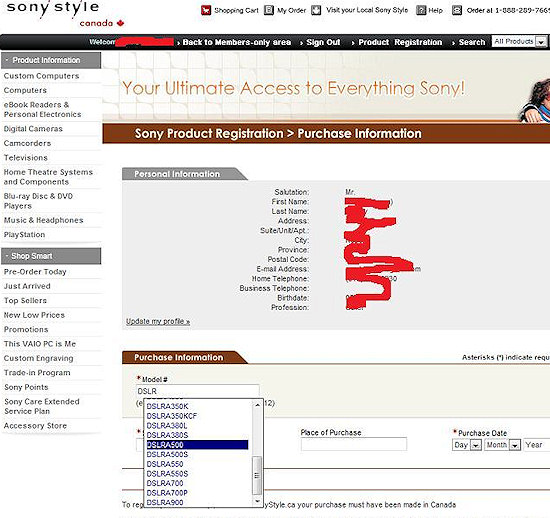Open the purchase date Day dropdown
550x518 pixels.
[476, 445]
